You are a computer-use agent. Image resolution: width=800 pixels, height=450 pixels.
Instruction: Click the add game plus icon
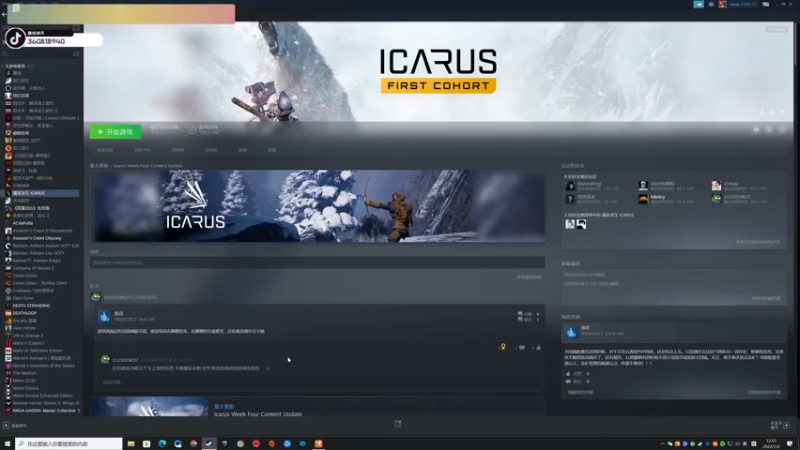pos(6,426)
